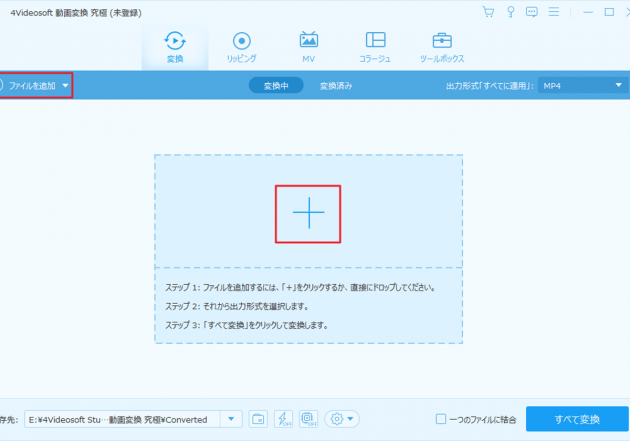Expand the ファイルを追加 dropdown arrow
Viewport: 630px width, 441px height.
coord(65,86)
